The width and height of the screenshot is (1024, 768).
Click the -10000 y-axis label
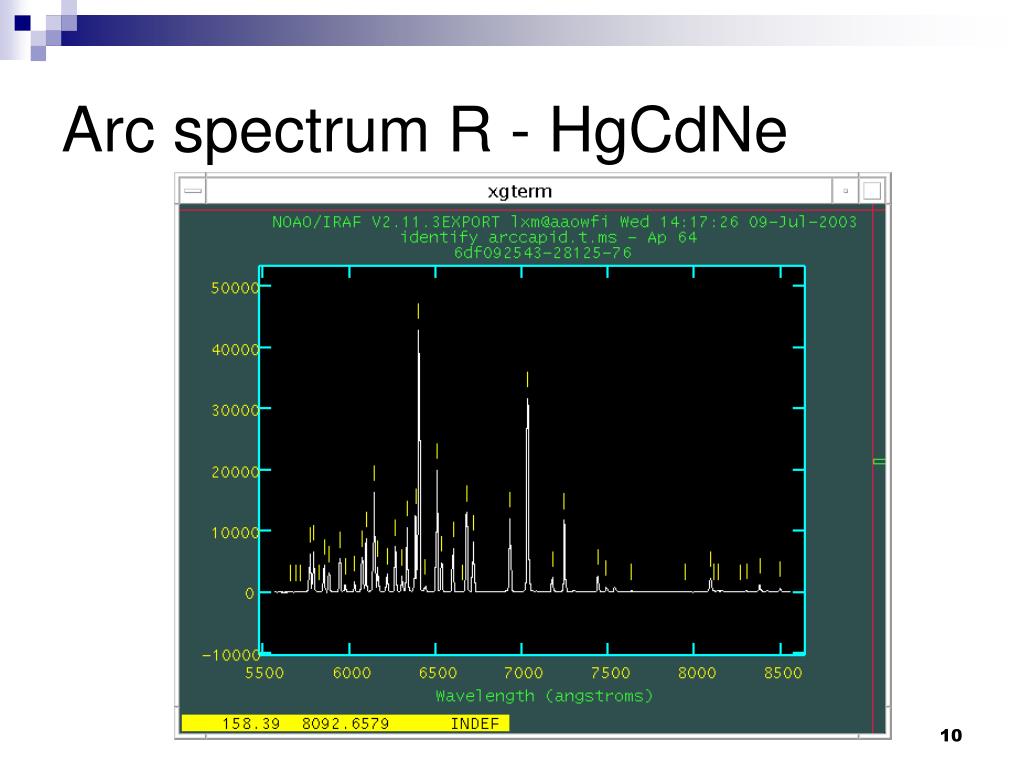click(x=231, y=655)
